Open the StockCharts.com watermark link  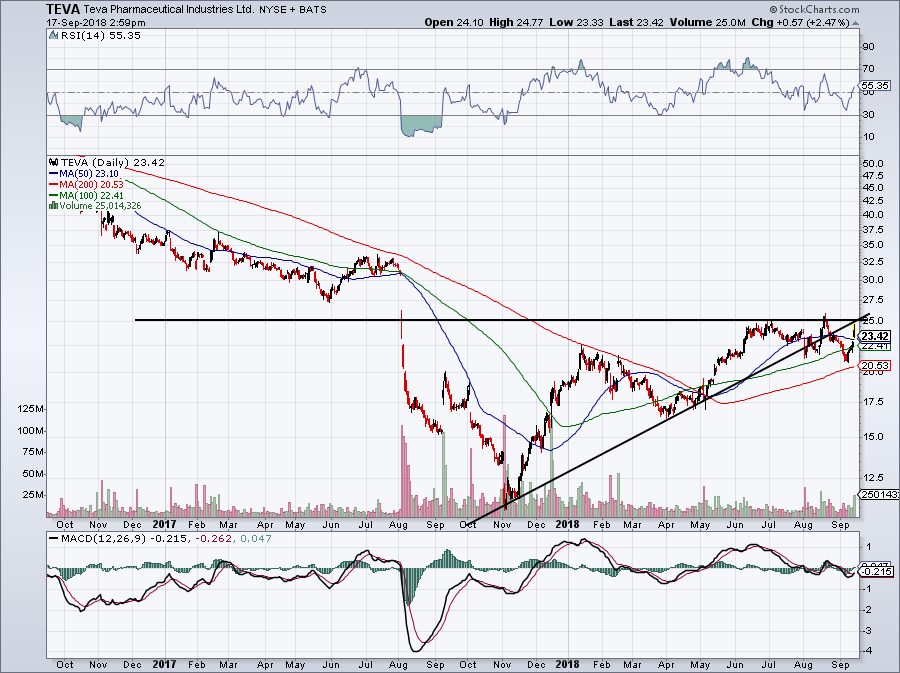pyautogui.click(x=814, y=9)
